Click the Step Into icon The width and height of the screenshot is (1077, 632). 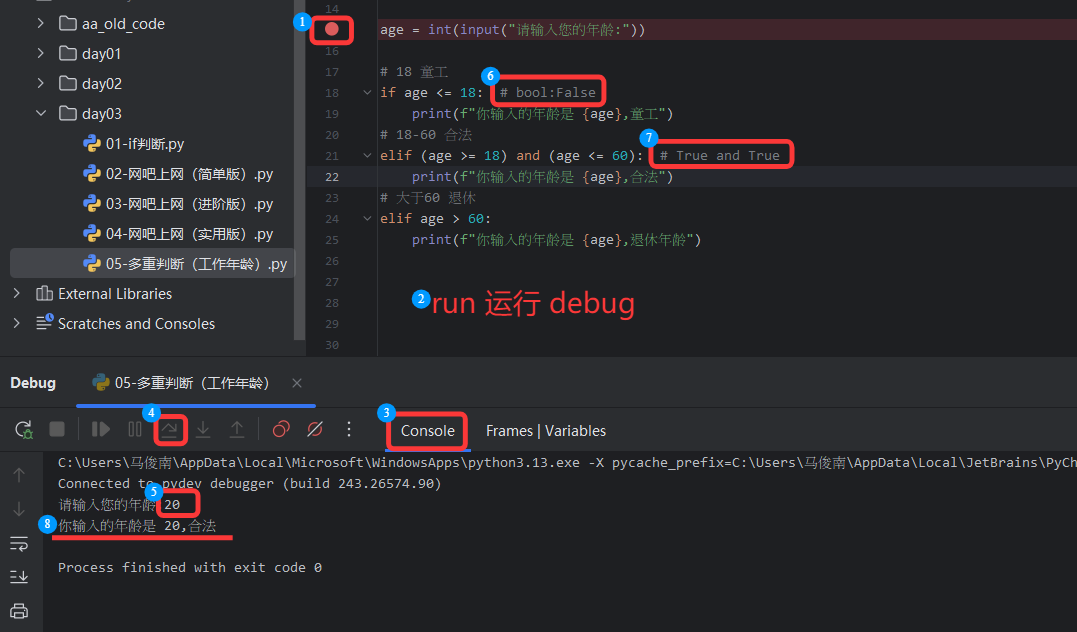point(203,429)
